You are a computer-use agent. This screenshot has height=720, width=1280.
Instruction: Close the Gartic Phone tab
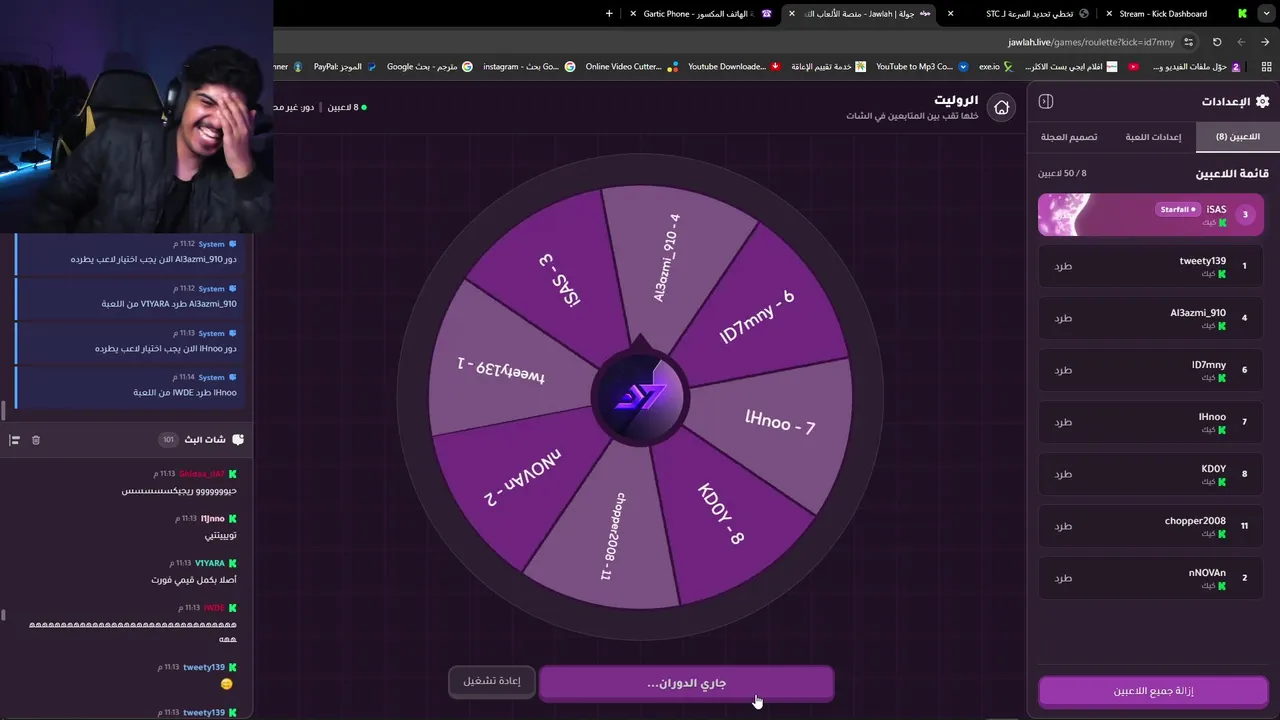pyautogui.click(x=633, y=14)
